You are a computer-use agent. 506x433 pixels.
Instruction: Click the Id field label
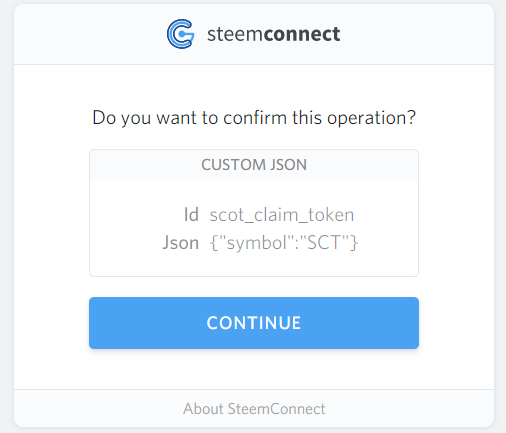191,214
